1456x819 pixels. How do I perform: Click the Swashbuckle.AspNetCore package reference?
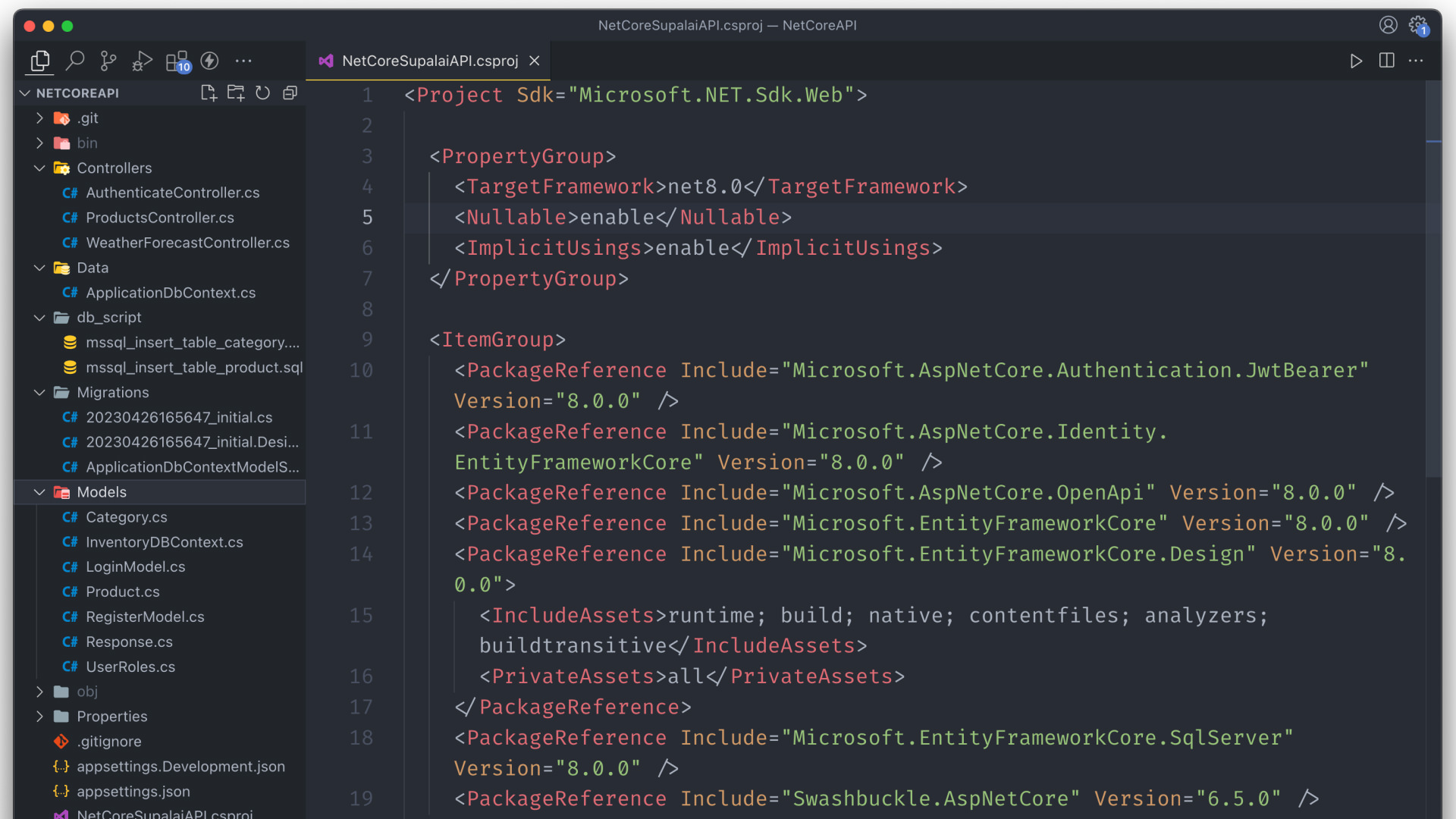pos(886,799)
